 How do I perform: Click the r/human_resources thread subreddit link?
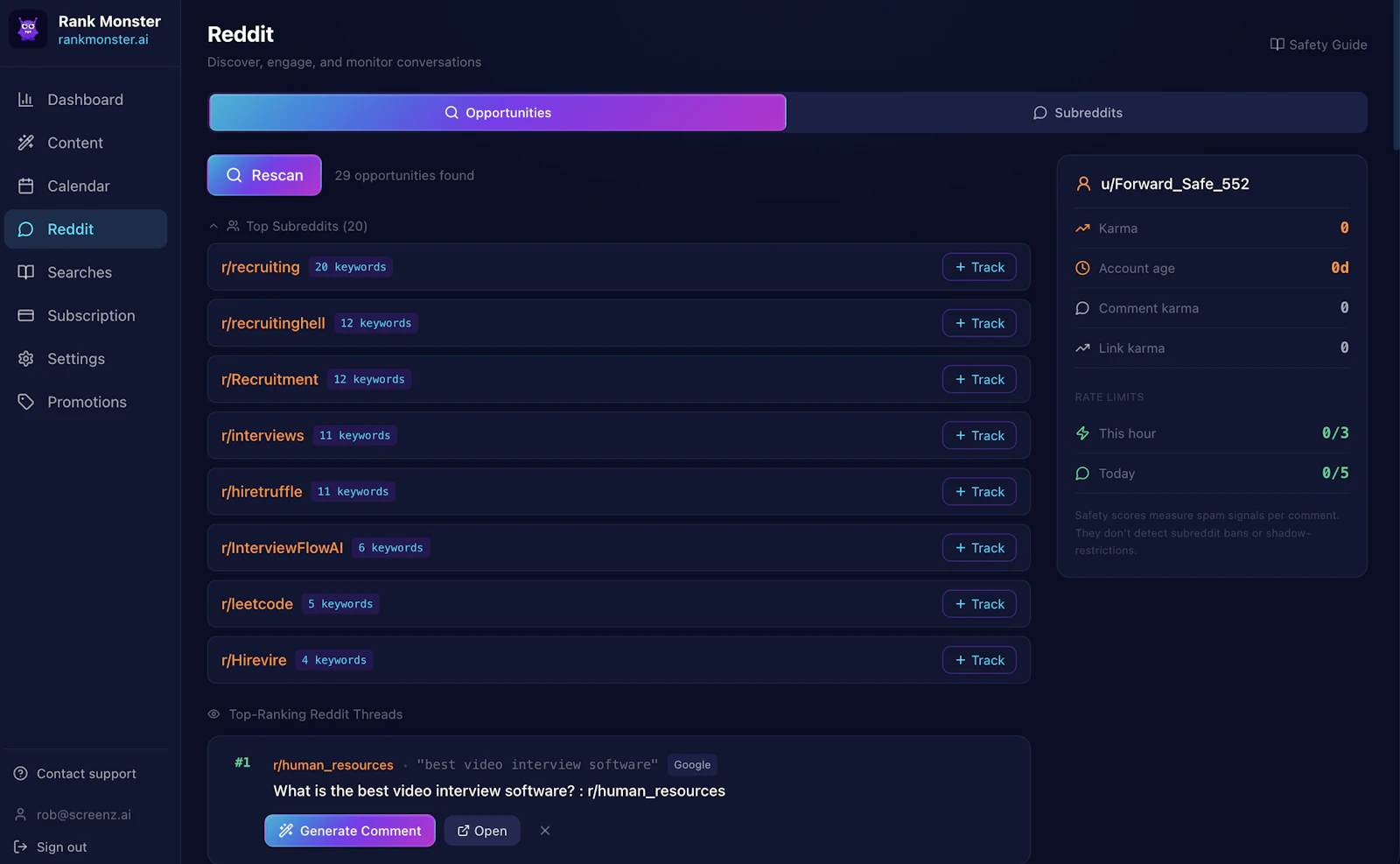333,765
